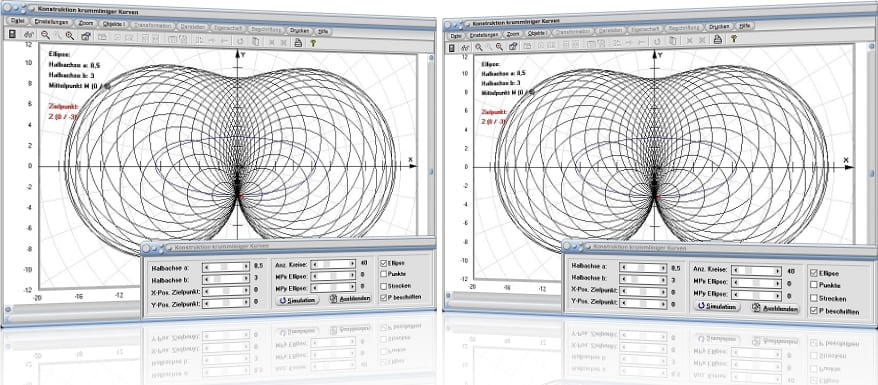Enable Punkte checkbox in left control panel
The width and height of the screenshot is (878, 385).
tap(383, 274)
